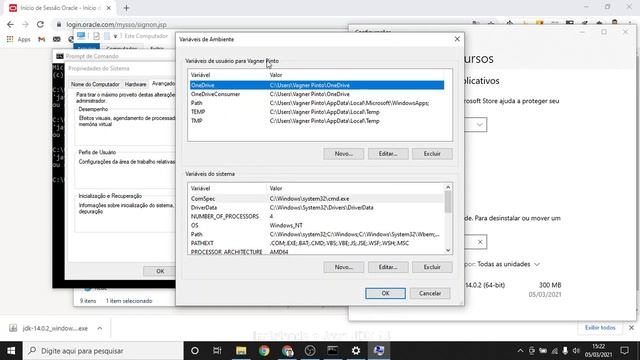640x360 pixels.
Task: Click Exibir todos in the downloads bar
Action: (x=600, y=328)
